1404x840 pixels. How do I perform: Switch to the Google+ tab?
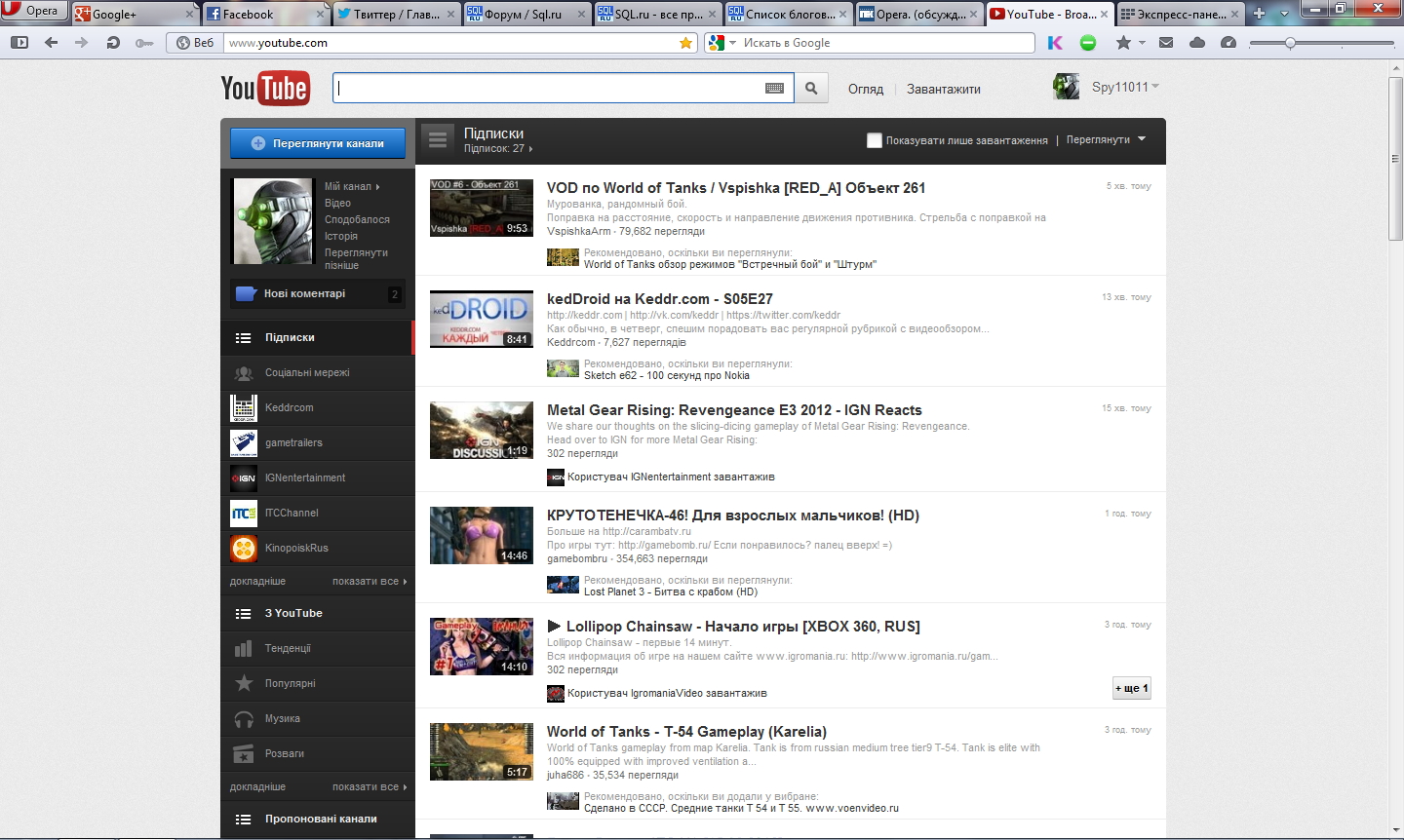coord(135,14)
